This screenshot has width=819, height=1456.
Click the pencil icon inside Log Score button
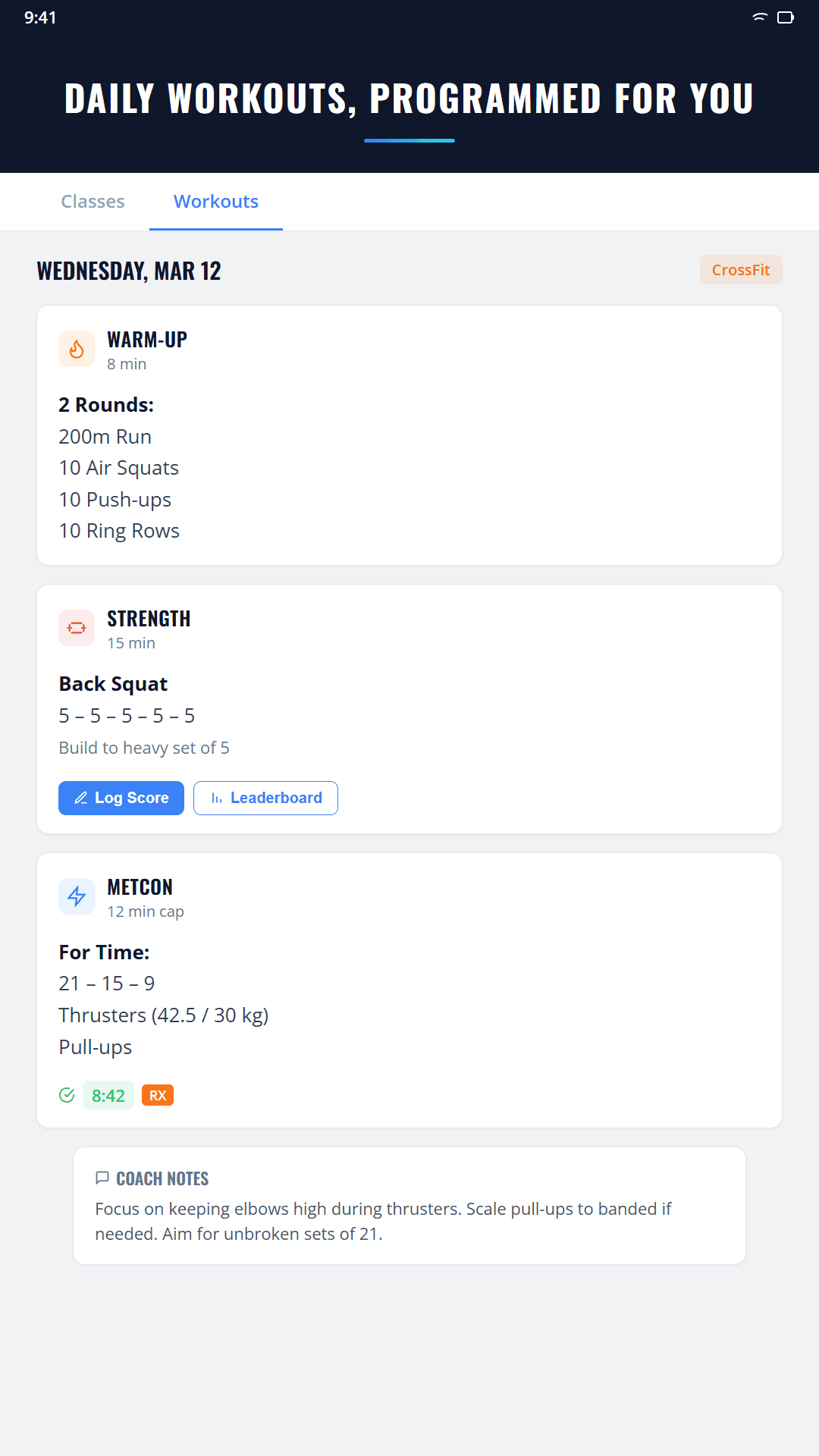83,798
